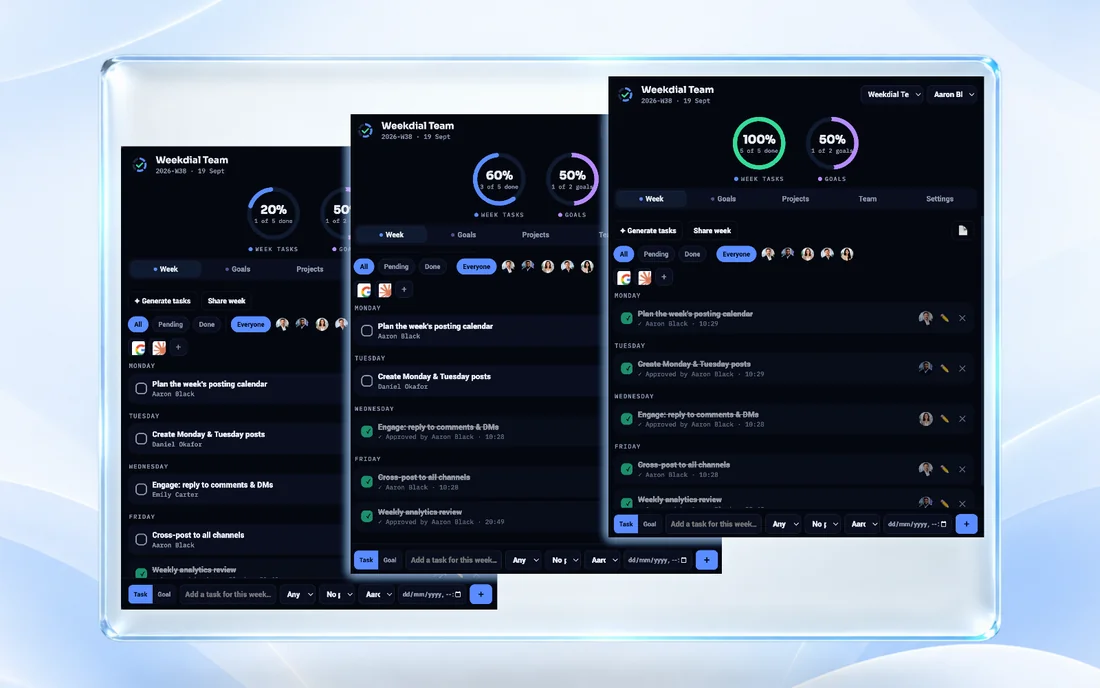1100x688 pixels.
Task: Check 'Create Monday & Tuesday posts' in 60% window
Action: 367,381
